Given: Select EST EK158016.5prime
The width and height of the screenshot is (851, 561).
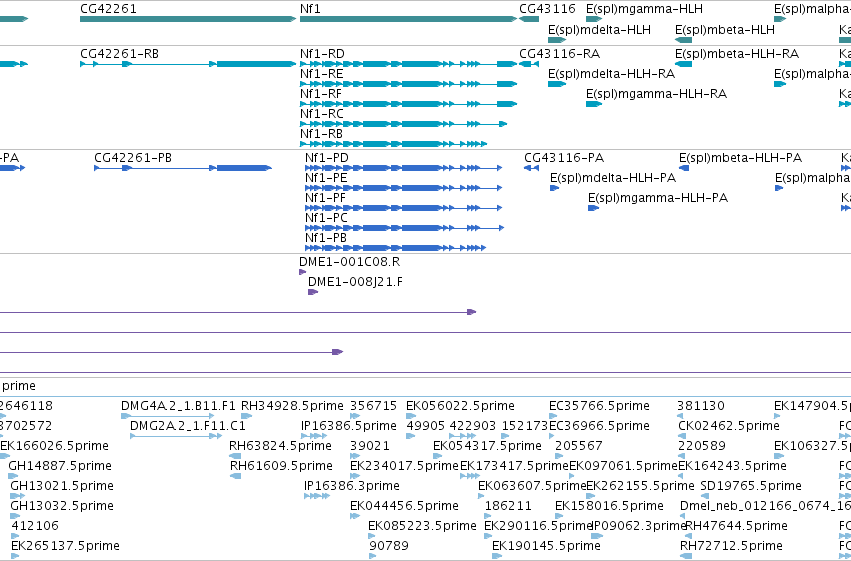Looking at the screenshot, I should click(560, 517).
